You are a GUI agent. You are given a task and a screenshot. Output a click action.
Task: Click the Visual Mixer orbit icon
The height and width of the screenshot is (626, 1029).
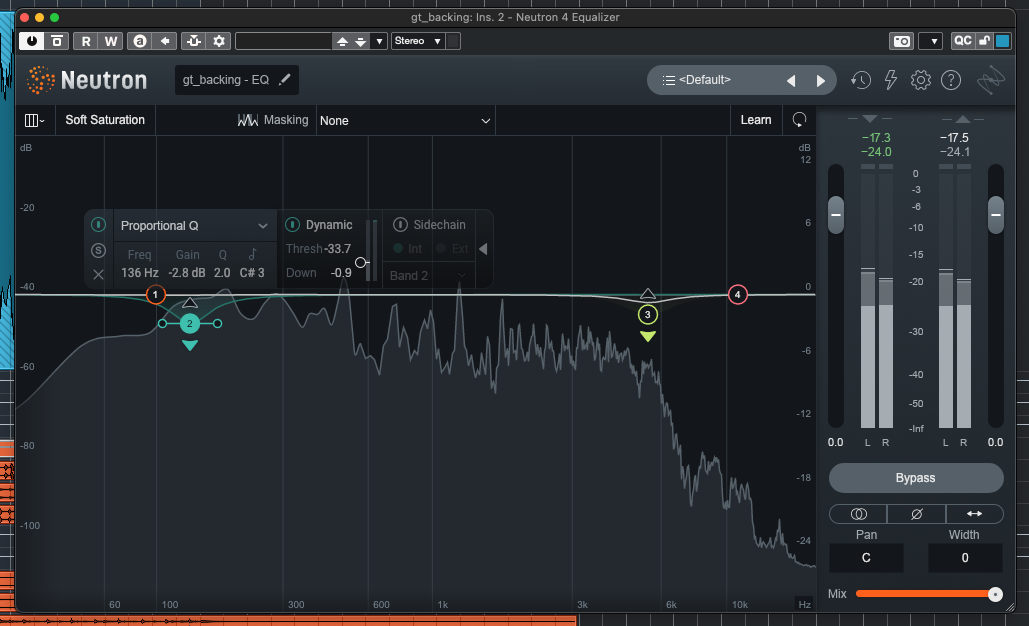pos(990,81)
